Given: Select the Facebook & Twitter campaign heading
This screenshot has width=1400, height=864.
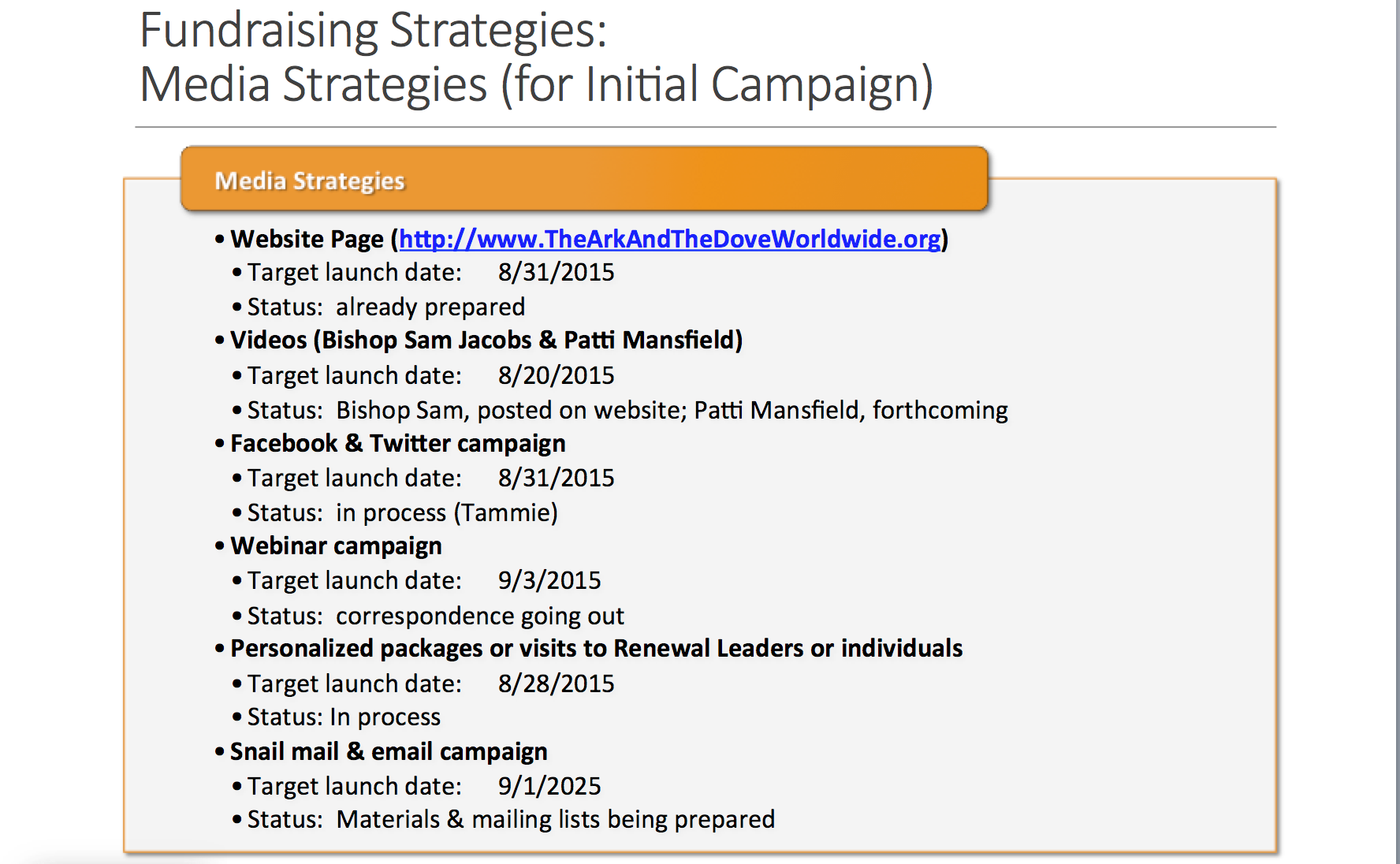Looking at the screenshot, I should point(398,443).
